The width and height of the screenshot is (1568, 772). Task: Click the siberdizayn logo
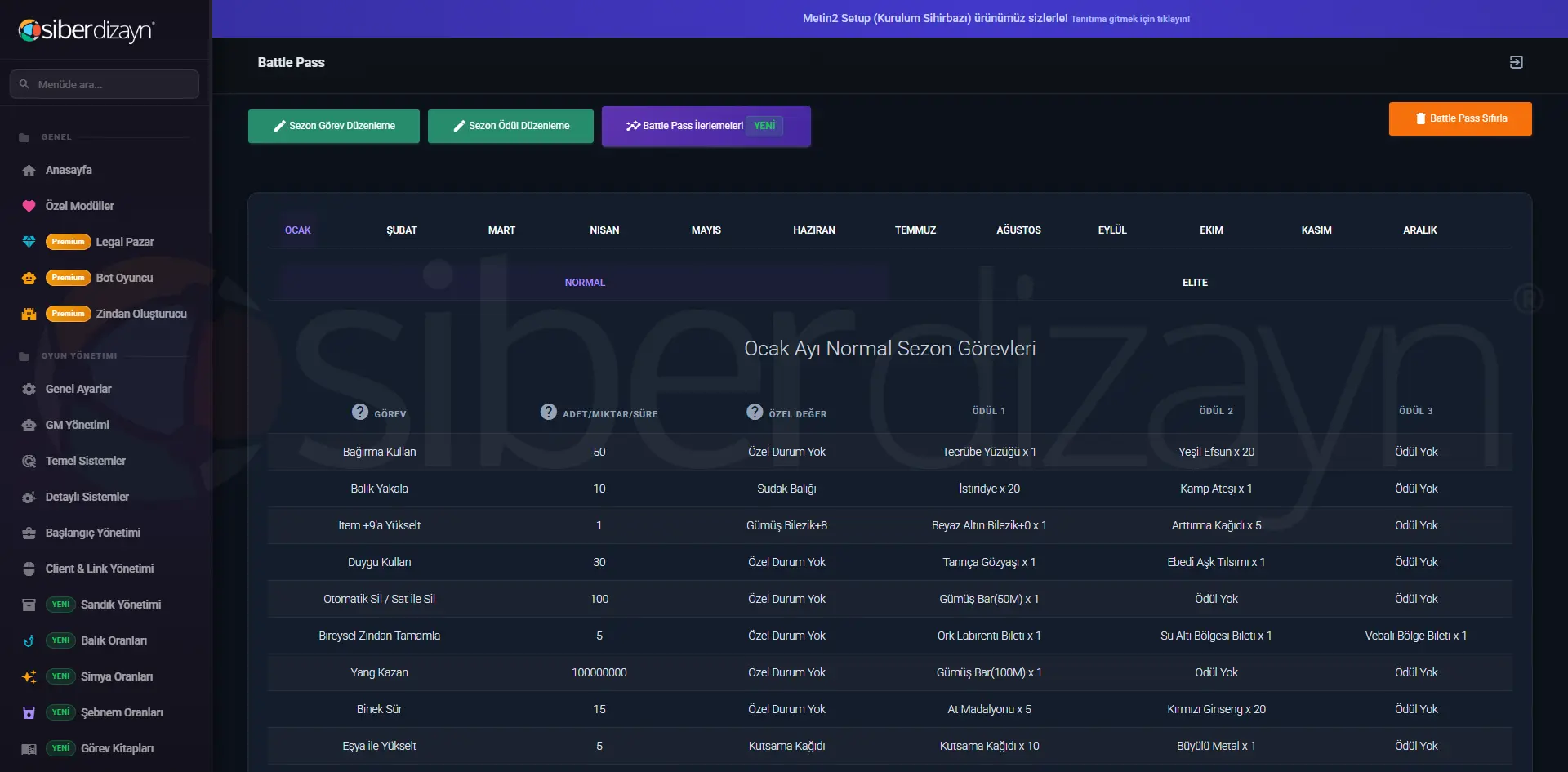tap(87, 30)
